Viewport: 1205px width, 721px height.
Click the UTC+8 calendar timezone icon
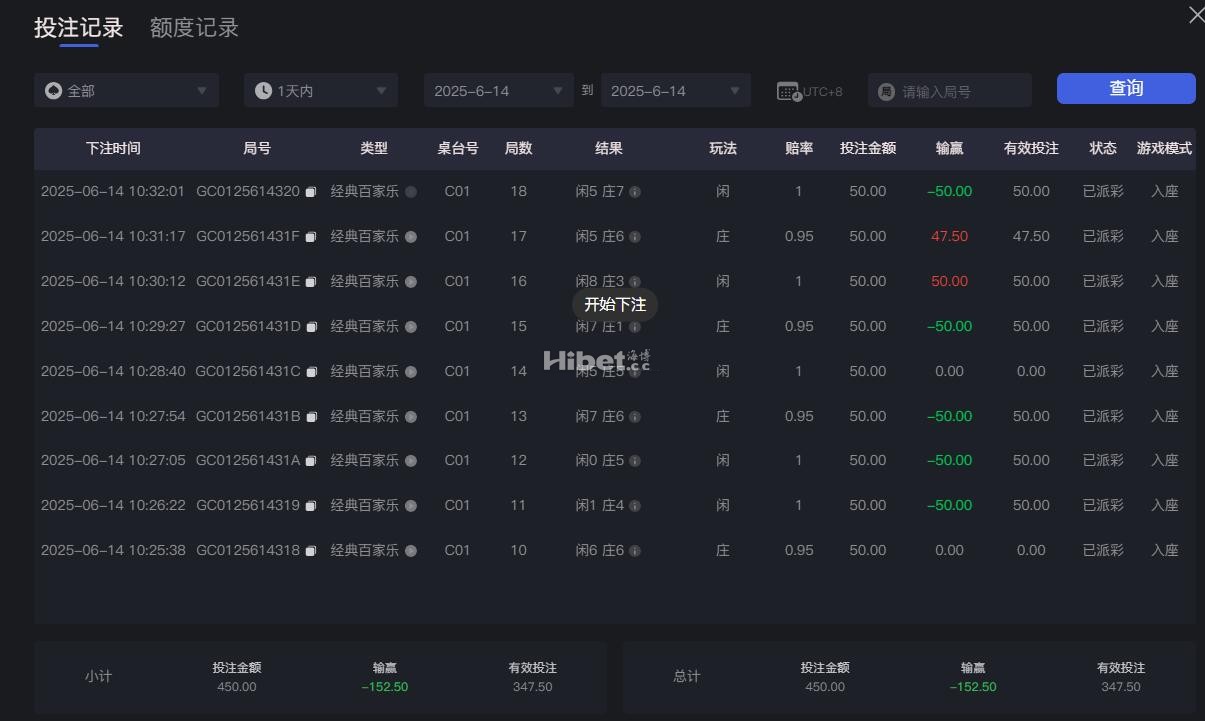(x=788, y=91)
